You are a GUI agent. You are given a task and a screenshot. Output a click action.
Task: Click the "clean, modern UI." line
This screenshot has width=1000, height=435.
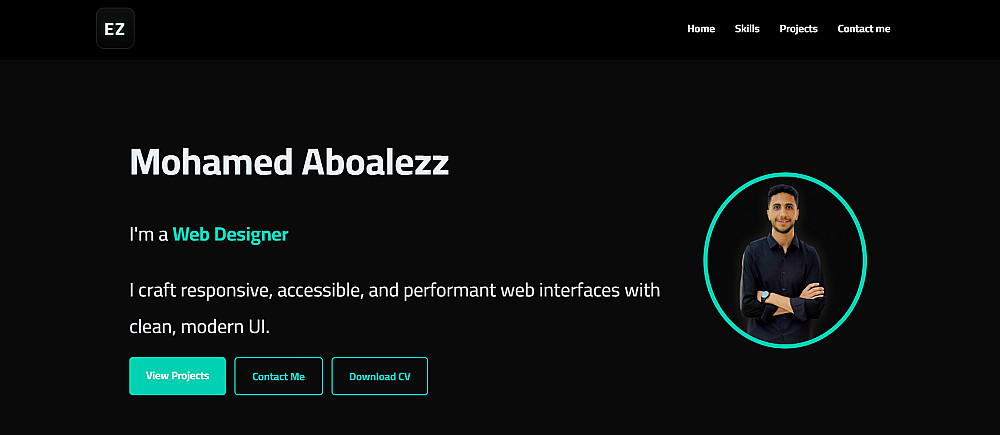199,326
